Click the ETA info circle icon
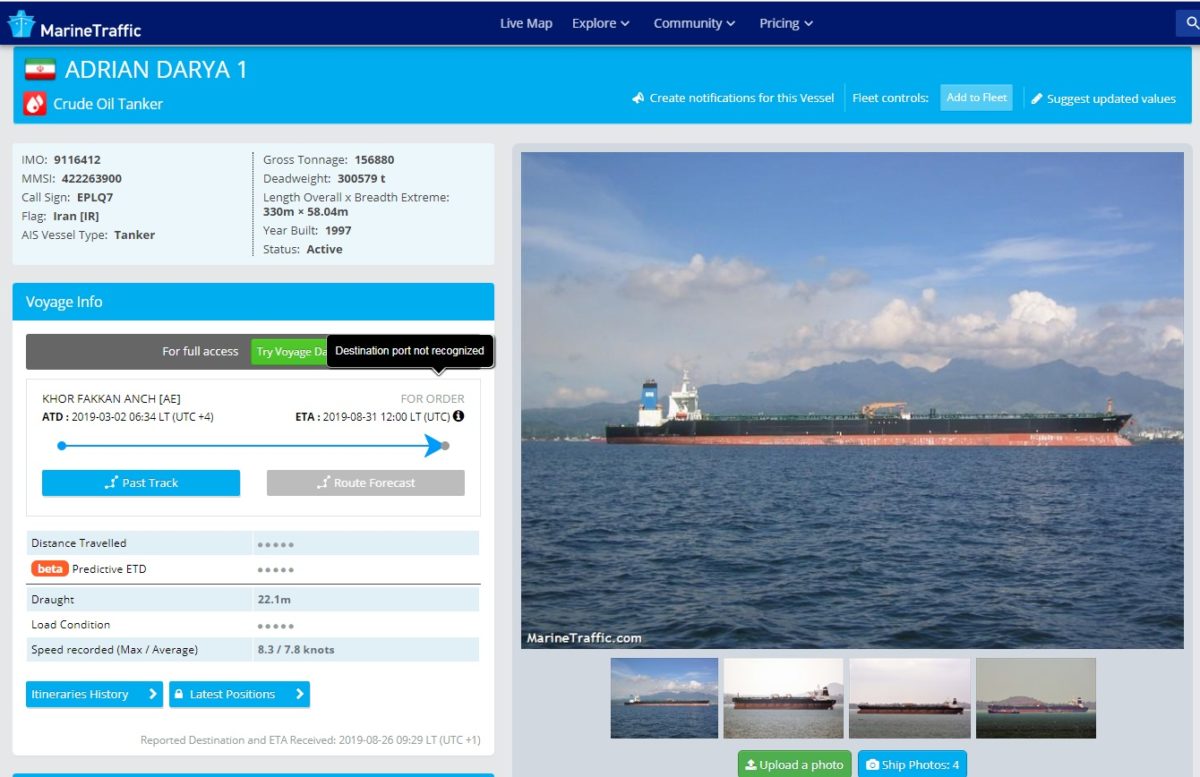This screenshot has height=777, width=1200. [459, 416]
